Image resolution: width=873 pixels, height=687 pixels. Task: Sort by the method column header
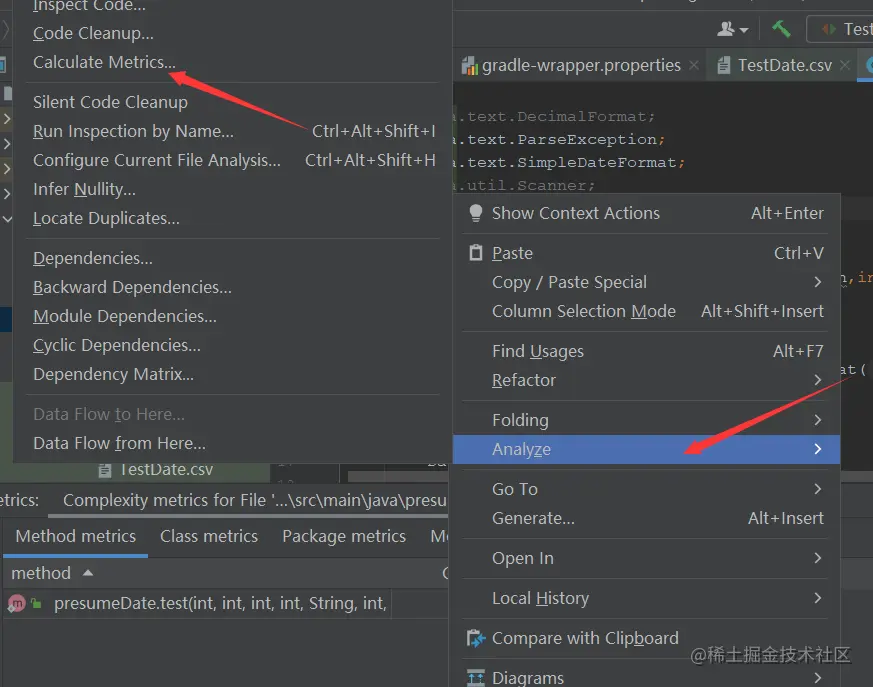[41, 573]
